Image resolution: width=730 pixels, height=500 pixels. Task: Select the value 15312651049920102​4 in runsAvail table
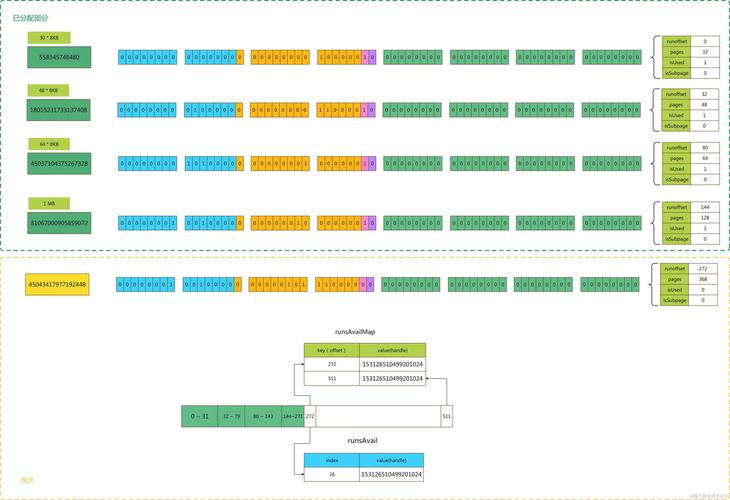click(x=392, y=474)
